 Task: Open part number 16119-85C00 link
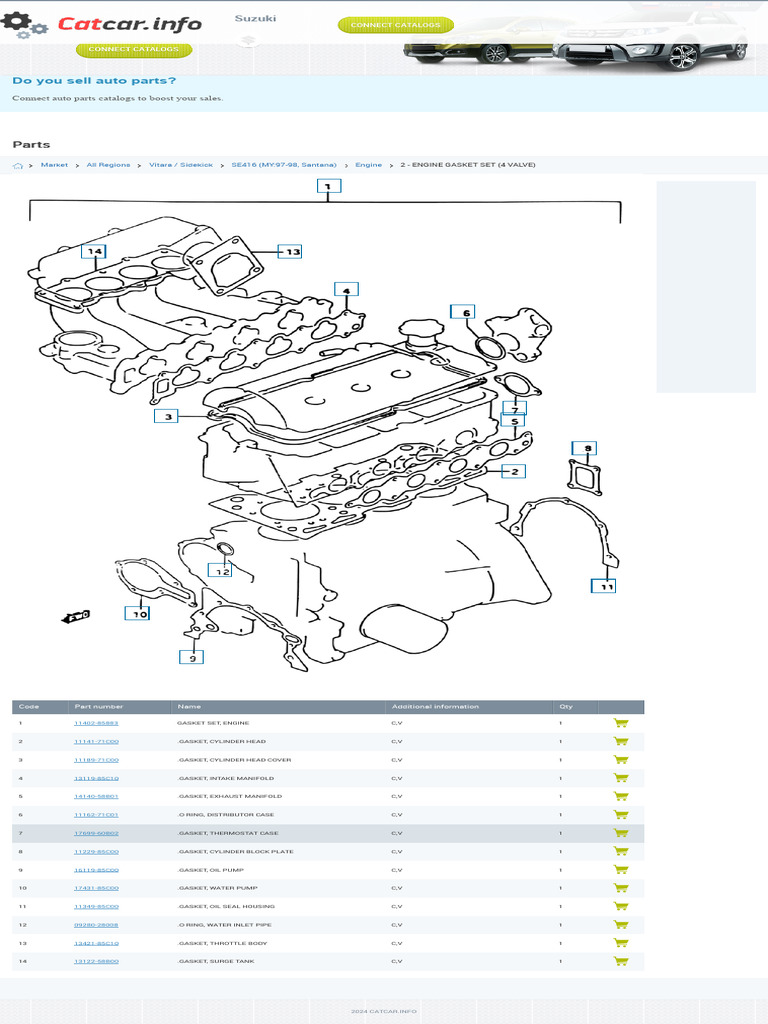point(96,870)
